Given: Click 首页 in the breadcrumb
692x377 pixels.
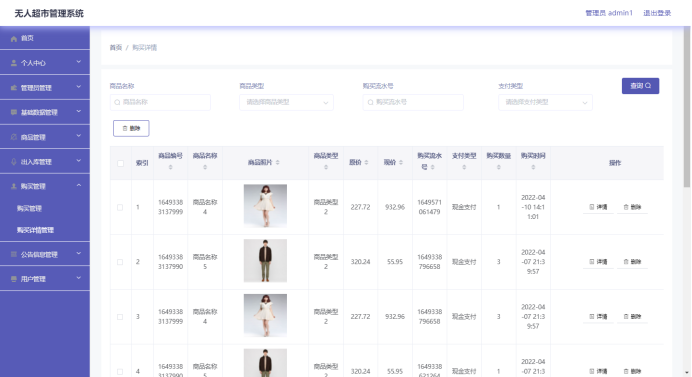Looking at the screenshot, I should pos(116,48).
